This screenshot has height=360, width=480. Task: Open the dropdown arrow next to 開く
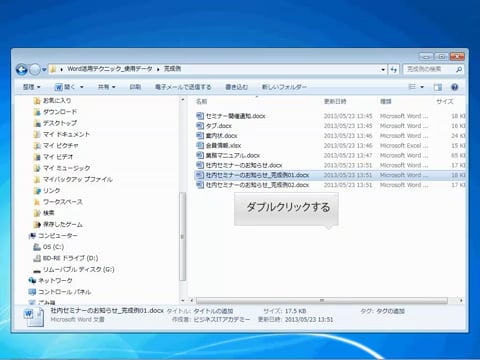point(82,87)
